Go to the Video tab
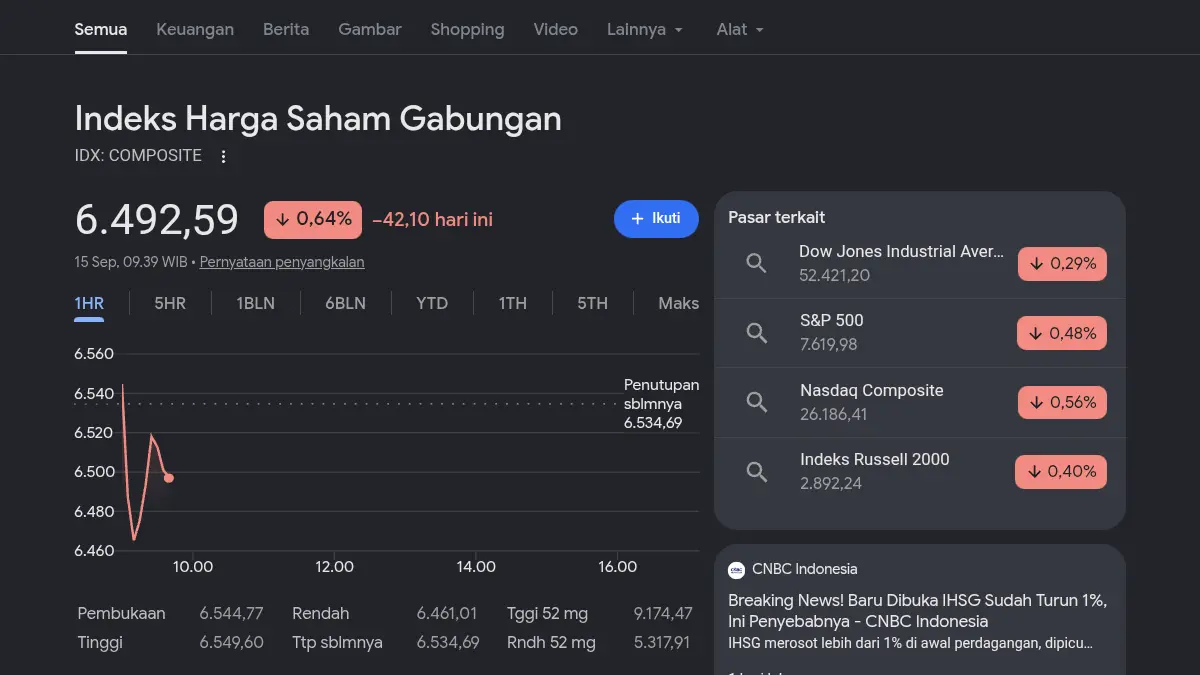This screenshot has width=1200, height=675. (x=556, y=29)
